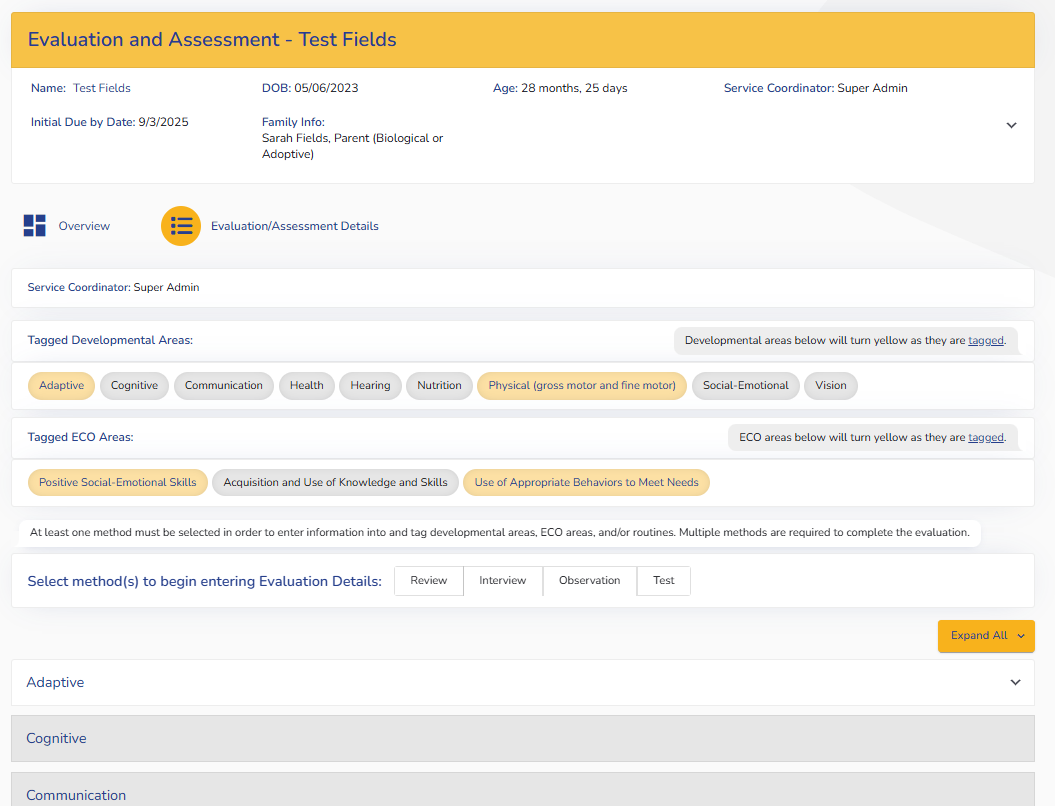Select the Adaptive developmental area tag

point(62,386)
